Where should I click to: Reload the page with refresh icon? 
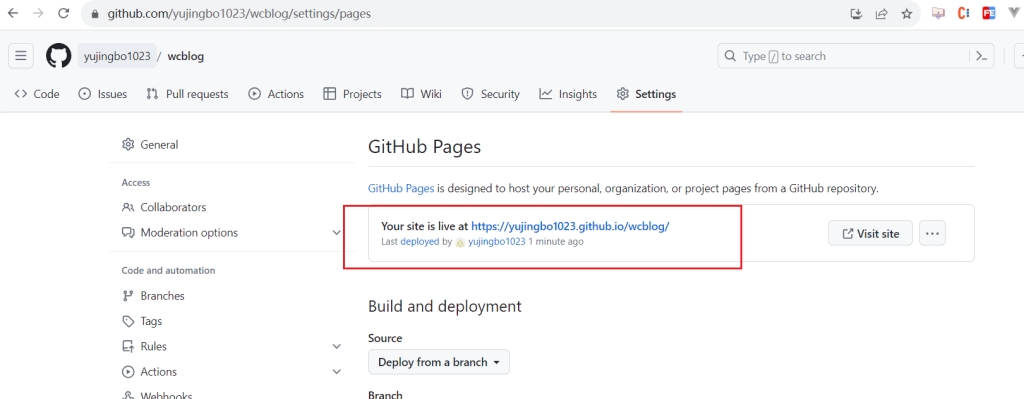(x=63, y=13)
